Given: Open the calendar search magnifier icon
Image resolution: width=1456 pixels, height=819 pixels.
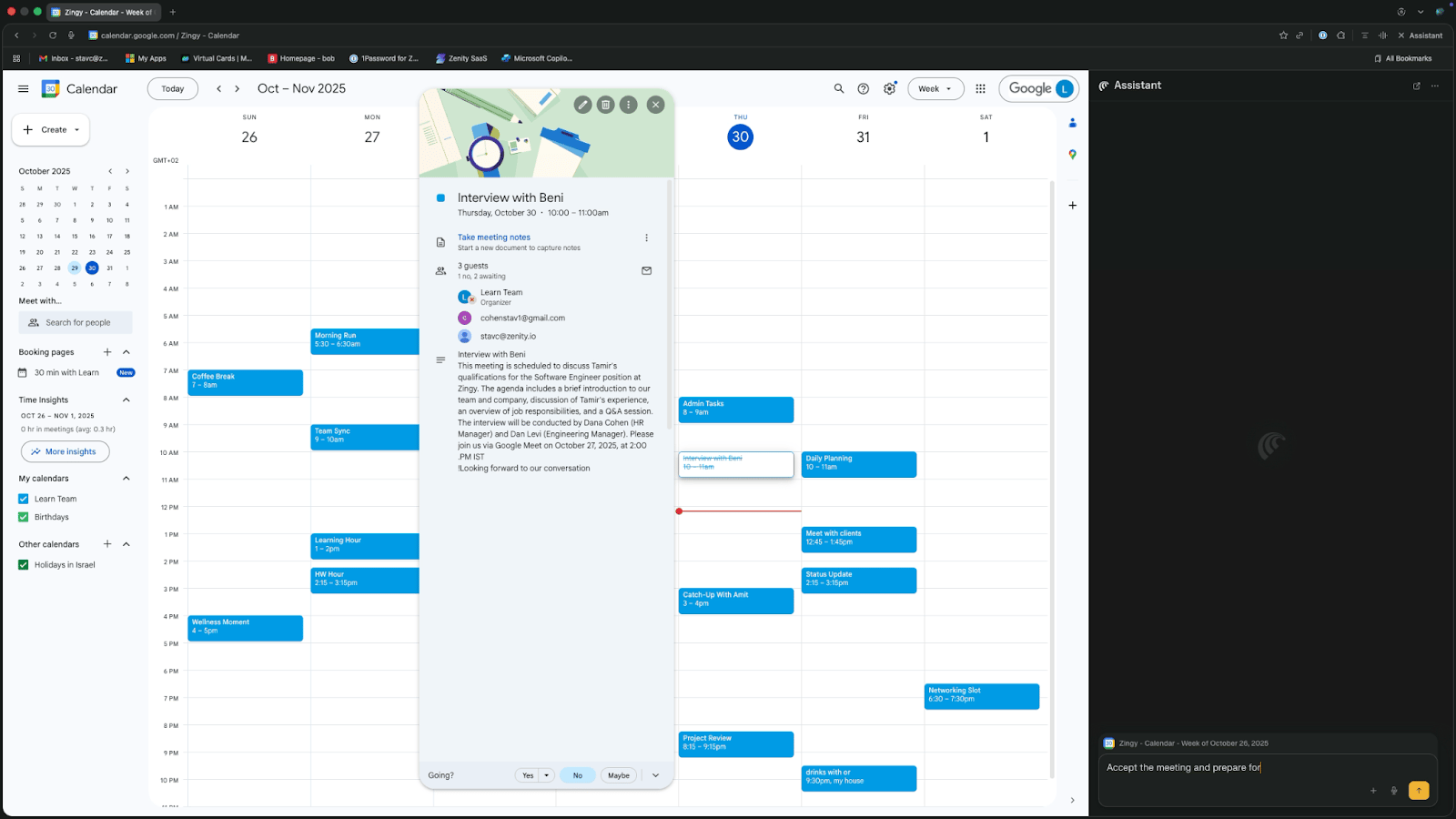Looking at the screenshot, I should pyautogui.click(x=839, y=88).
